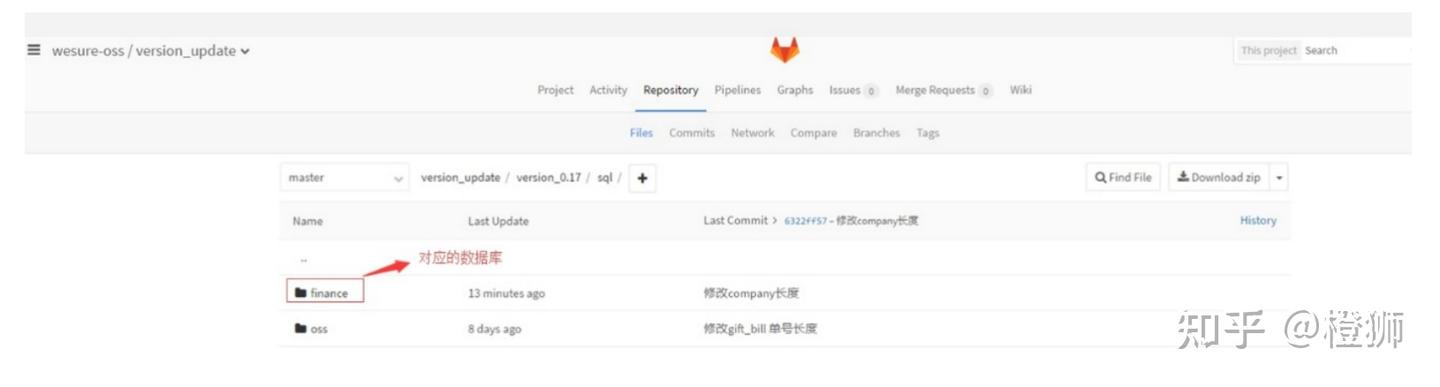Click the Last Update column header
Viewport: 1440px width, 387px height.
tap(498, 221)
